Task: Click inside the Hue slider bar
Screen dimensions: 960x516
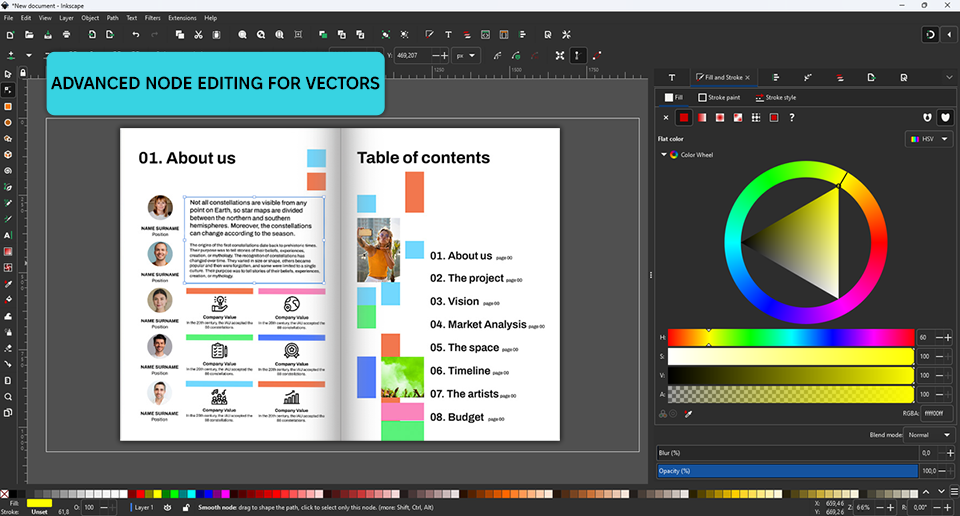Action: coord(790,337)
